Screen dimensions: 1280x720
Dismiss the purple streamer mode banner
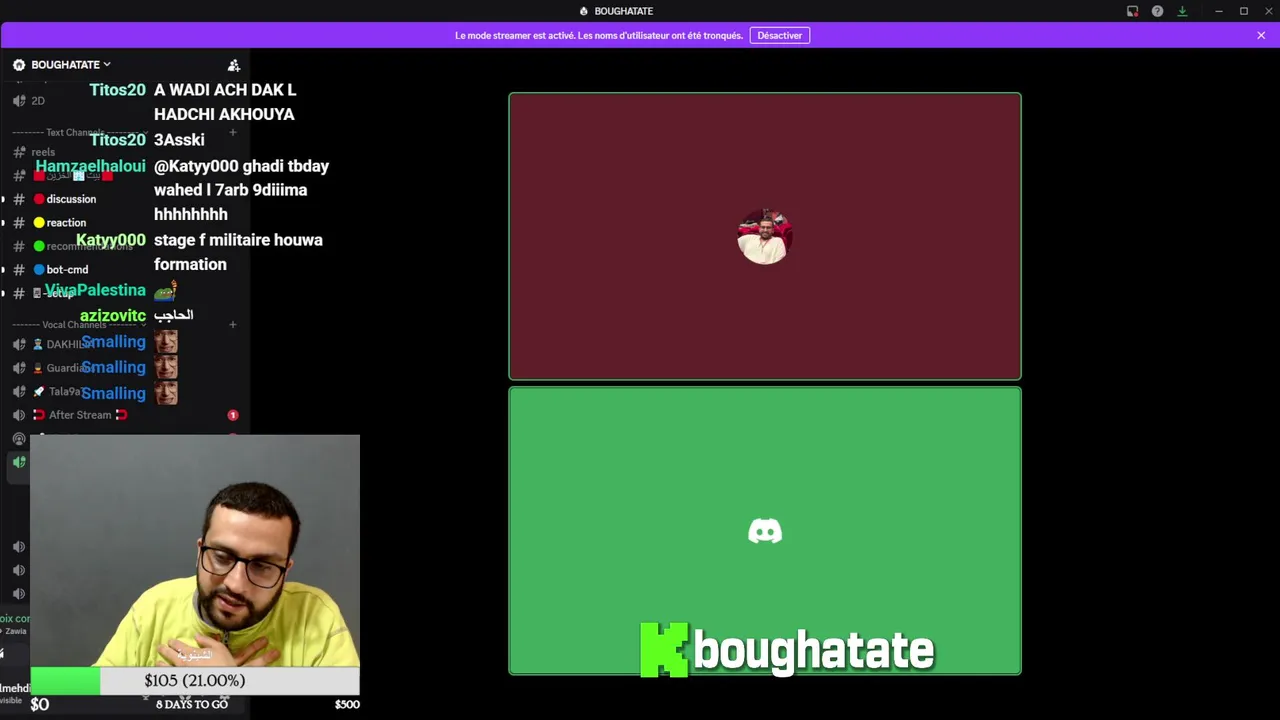click(1261, 35)
